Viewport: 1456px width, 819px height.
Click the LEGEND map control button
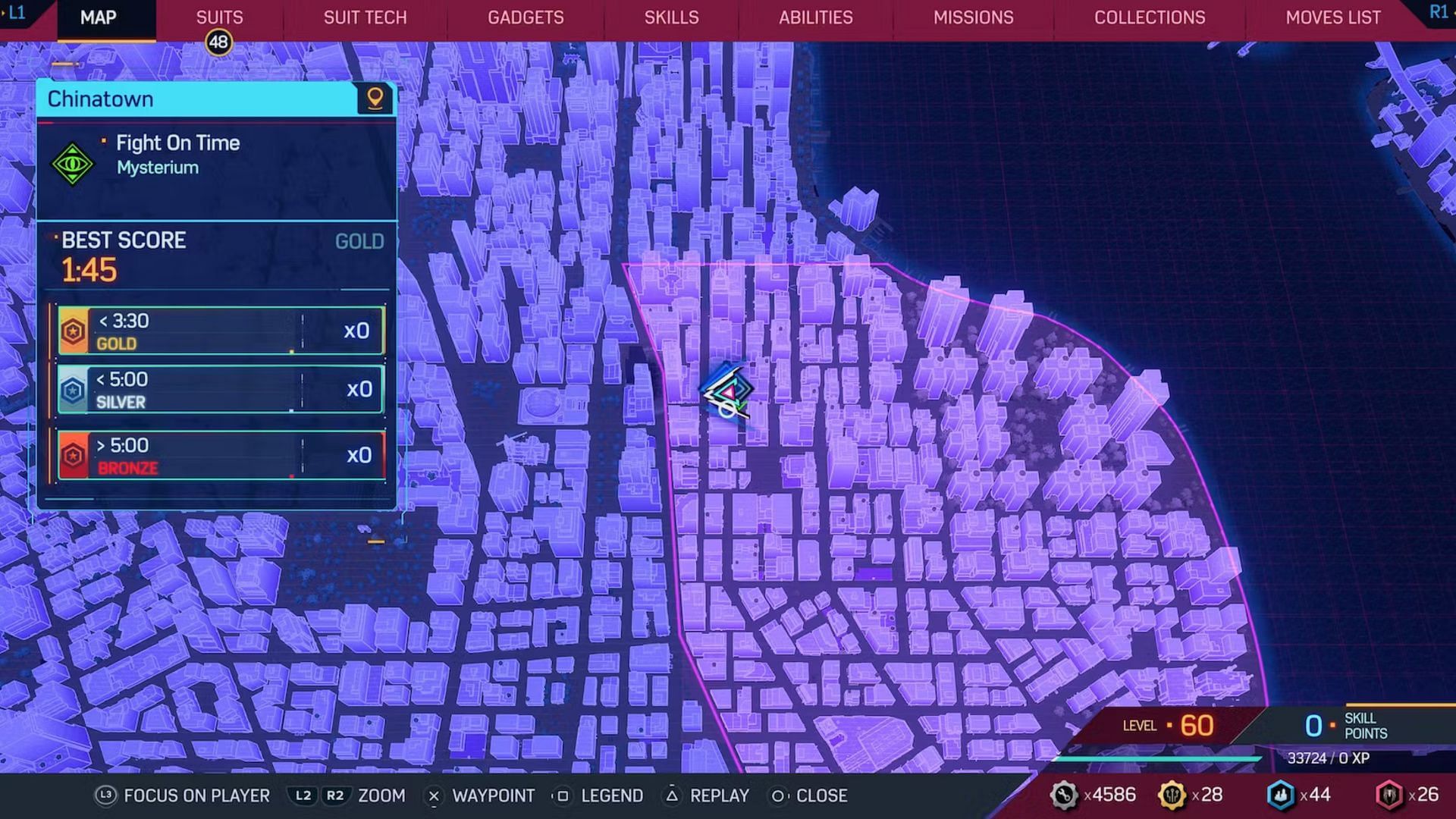[x=613, y=795]
